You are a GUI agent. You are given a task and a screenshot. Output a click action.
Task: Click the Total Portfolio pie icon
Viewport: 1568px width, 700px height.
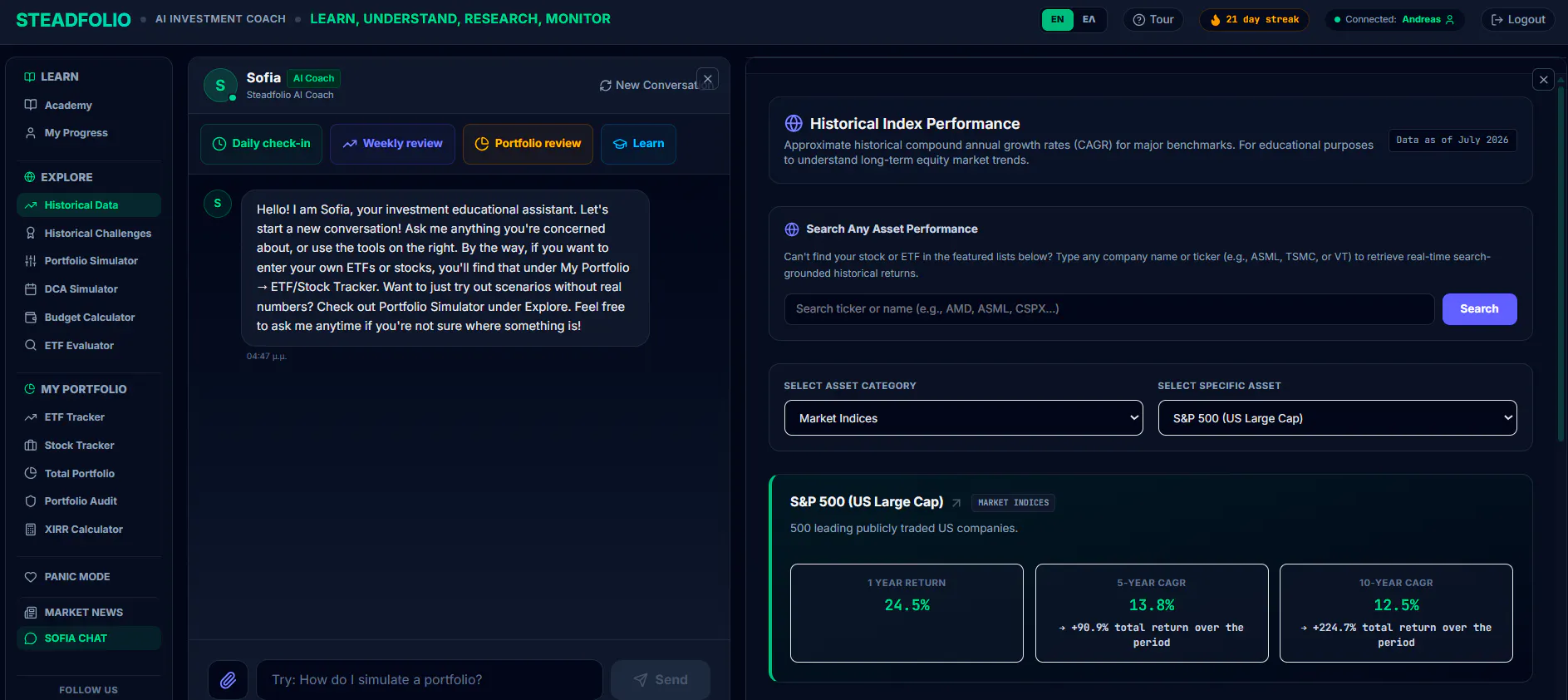[x=31, y=474]
